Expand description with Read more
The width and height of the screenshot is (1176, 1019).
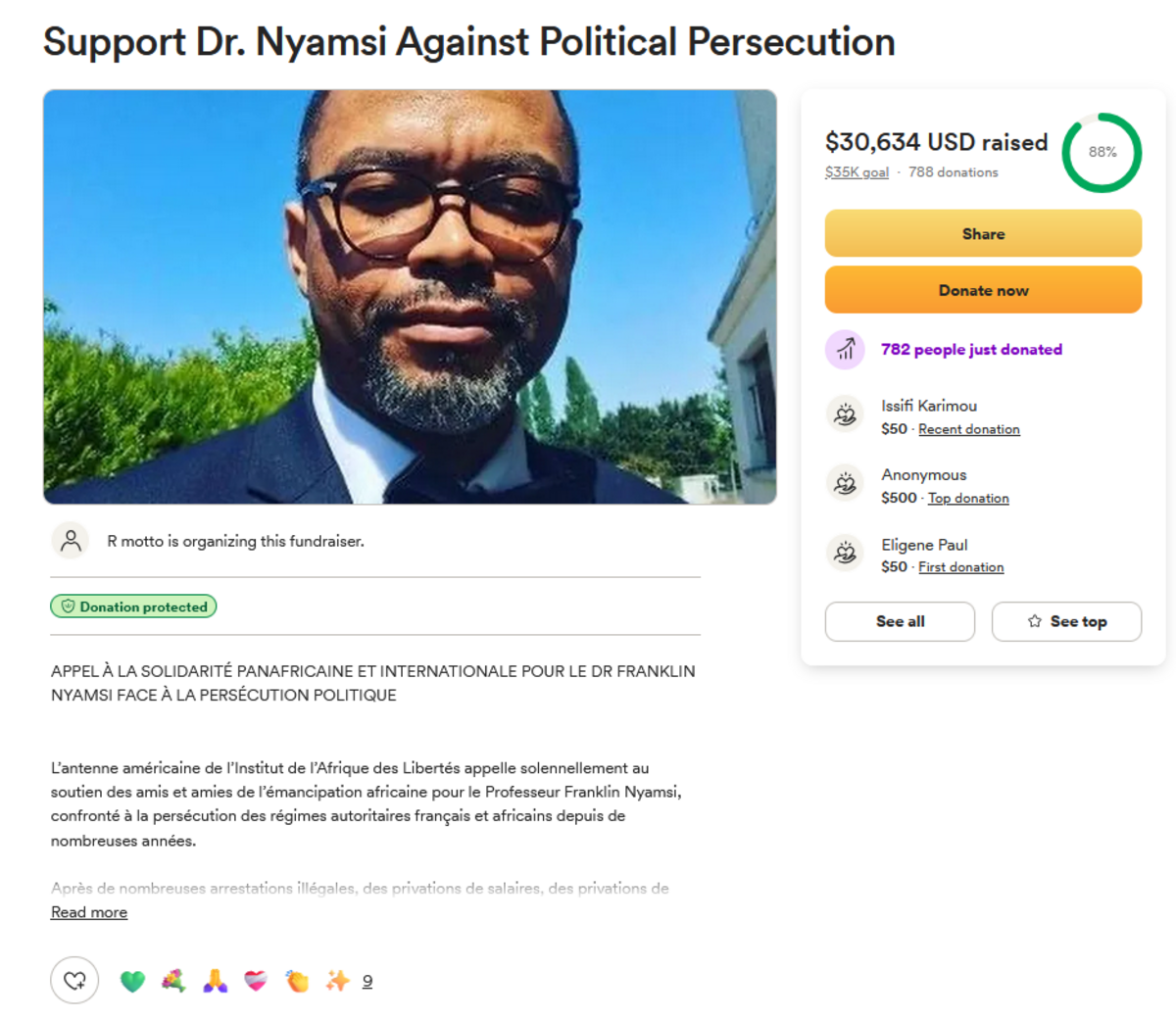coord(89,912)
